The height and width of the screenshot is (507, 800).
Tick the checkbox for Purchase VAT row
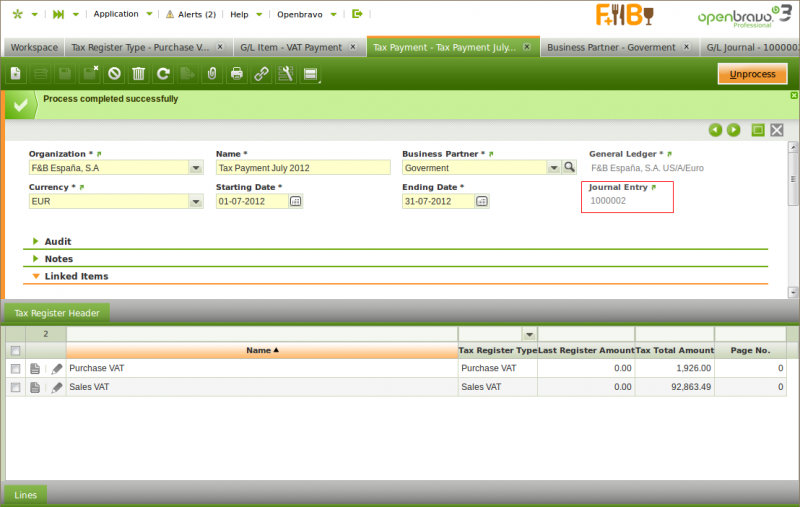[14, 369]
